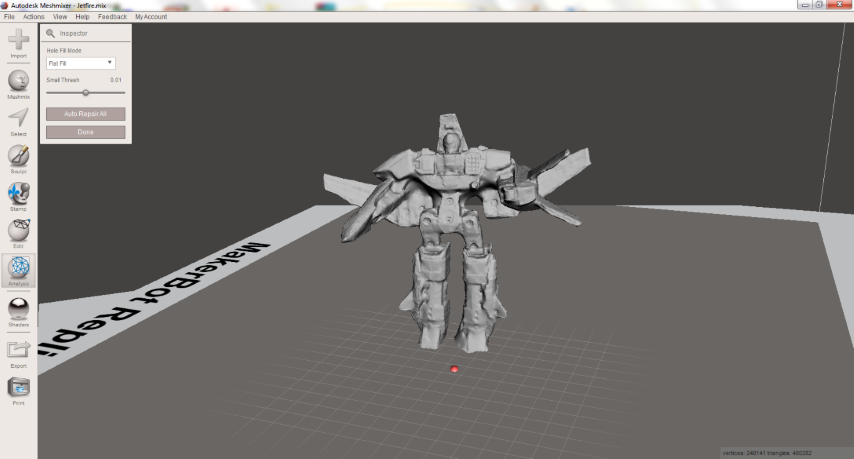Viewport: 854px width, 459px height.
Task: Open the Help menu
Action: [x=82, y=17]
